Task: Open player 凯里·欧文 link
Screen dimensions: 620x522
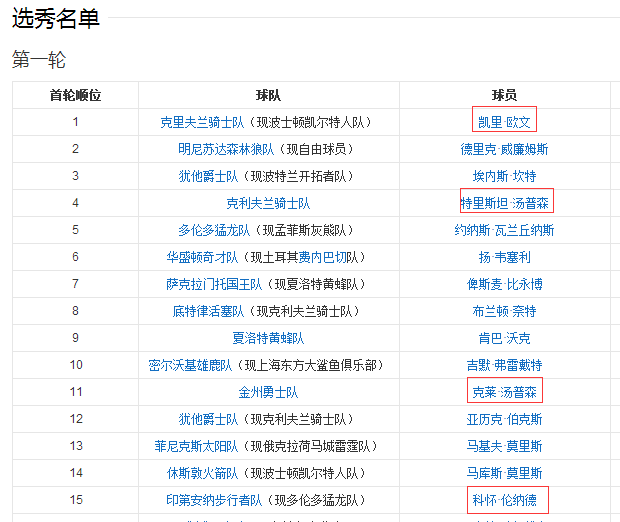Action: [x=504, y=122]
